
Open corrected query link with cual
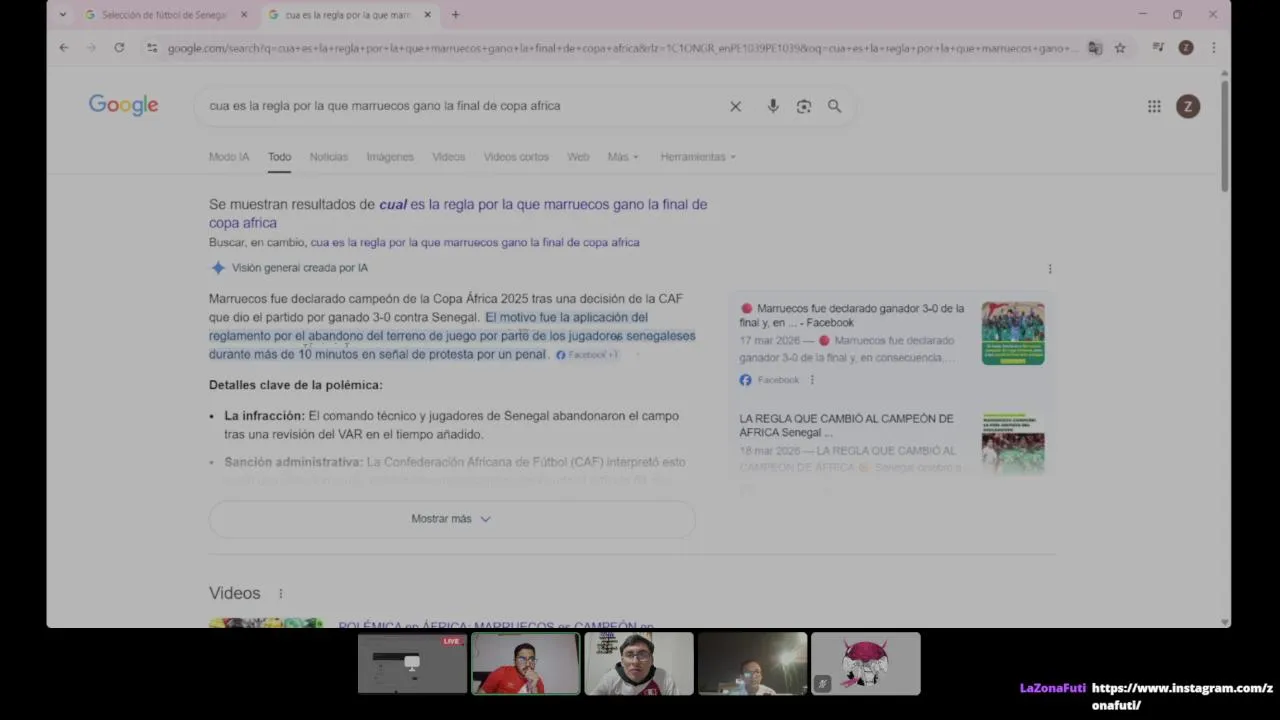[x=458, y=213]
